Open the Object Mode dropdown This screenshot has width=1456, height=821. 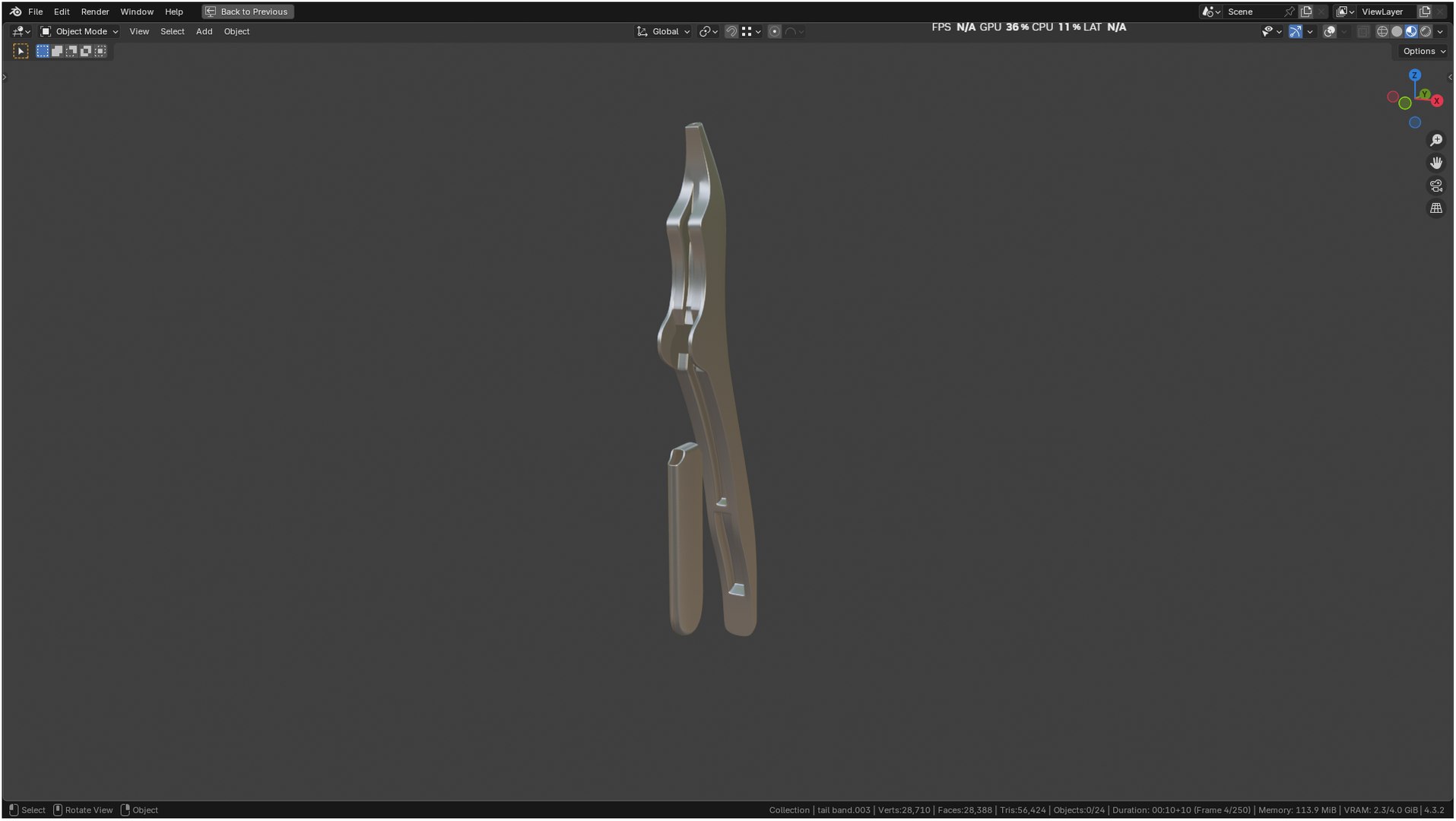[x=80, y=31]
